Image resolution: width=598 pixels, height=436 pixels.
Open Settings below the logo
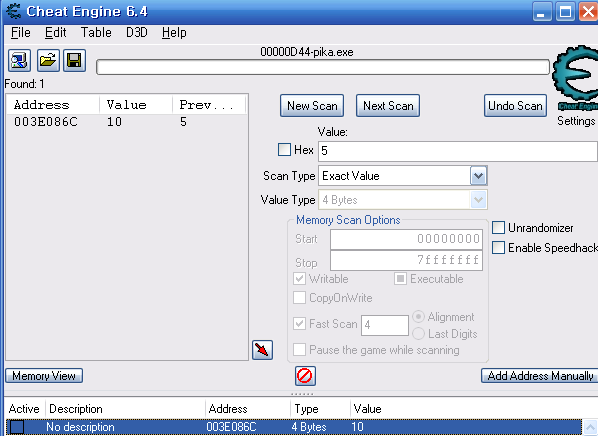(576, 121)
